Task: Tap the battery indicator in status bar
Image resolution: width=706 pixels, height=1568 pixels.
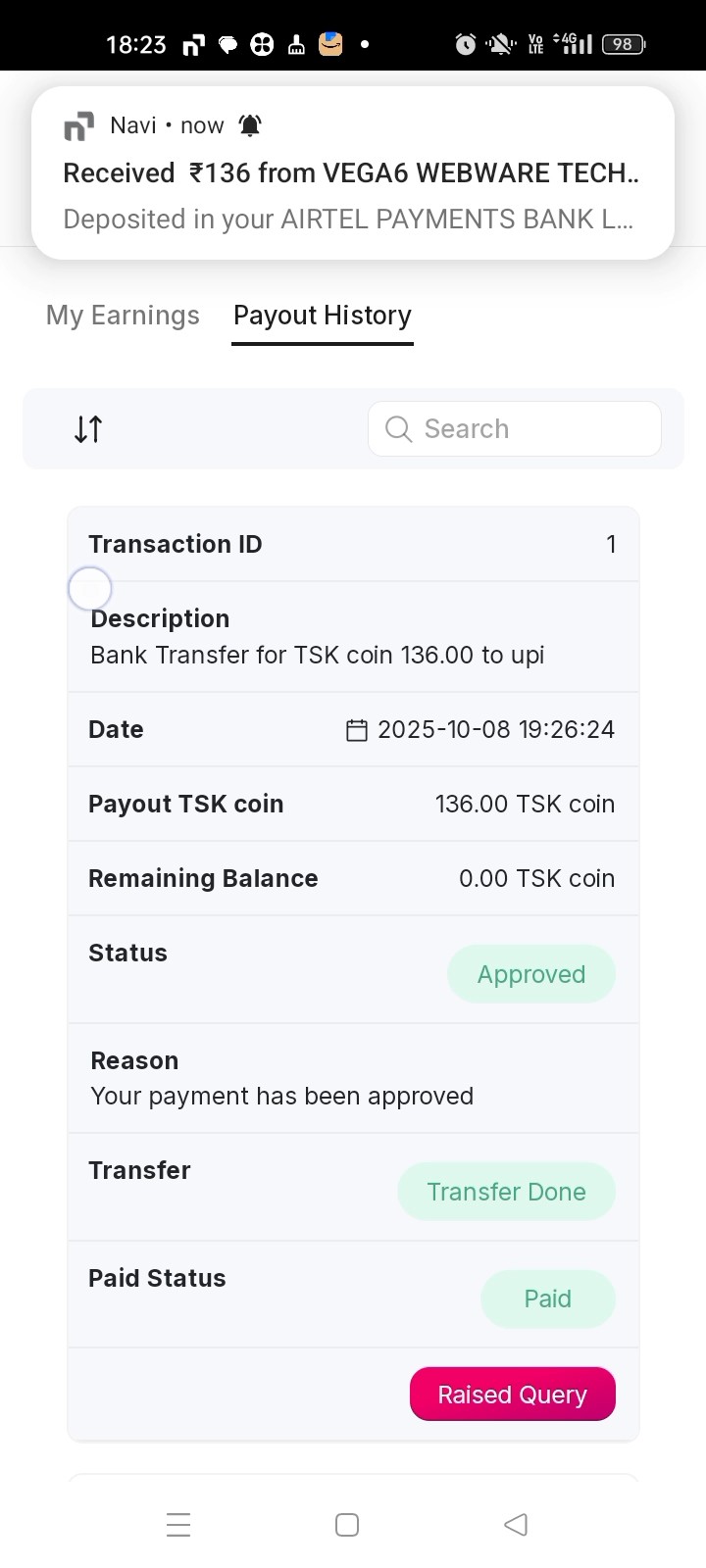Action: click(624, 44)
